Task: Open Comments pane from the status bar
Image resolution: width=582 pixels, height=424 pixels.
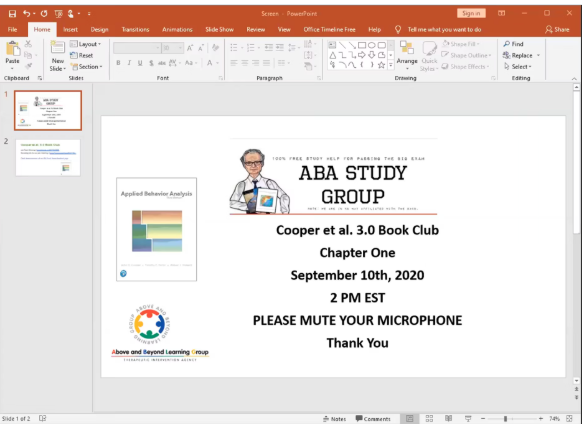Action: (373, 418)
